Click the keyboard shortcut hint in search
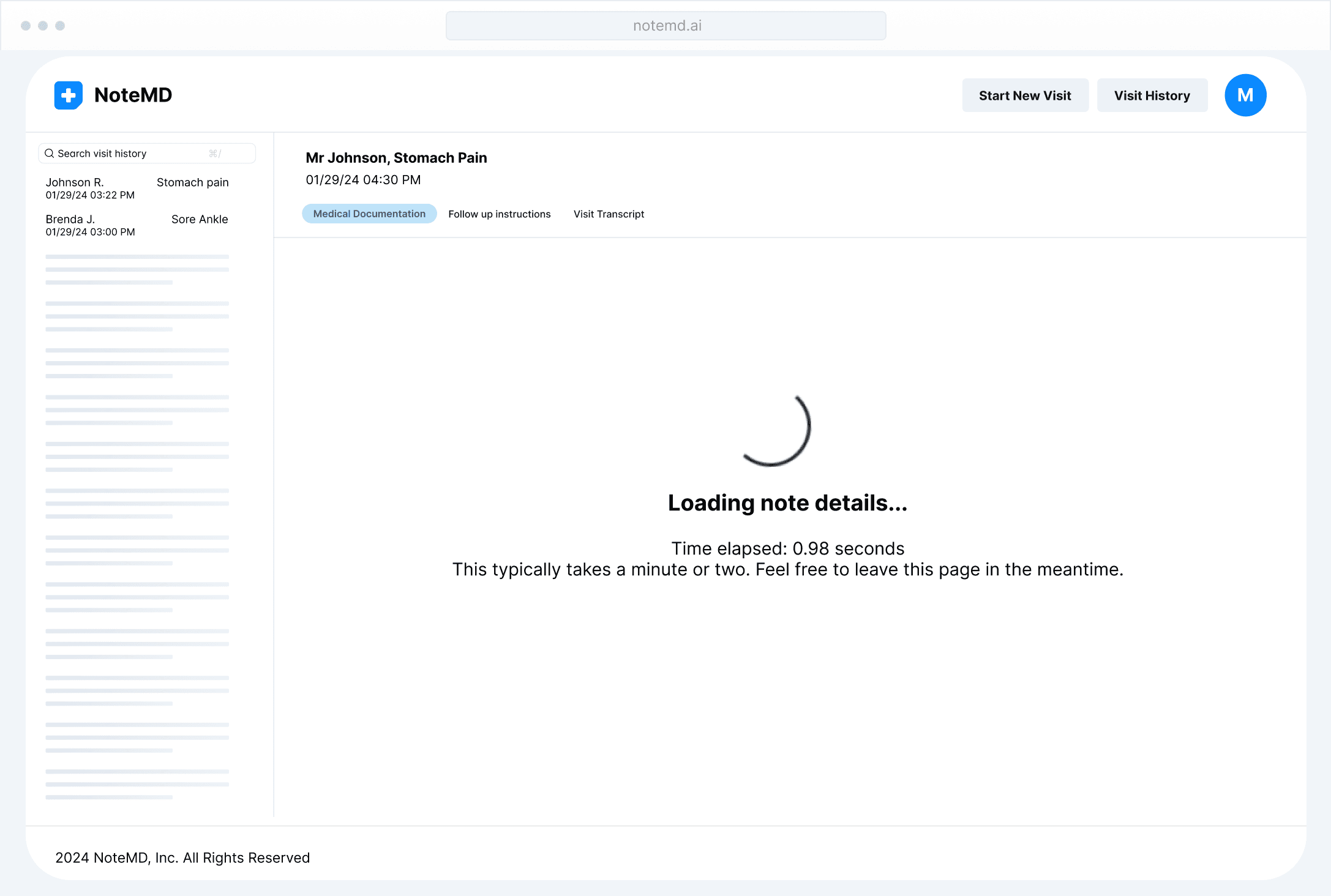This screenshot has width=1331, height=896. pyautogui.click(x=215, y=154)
